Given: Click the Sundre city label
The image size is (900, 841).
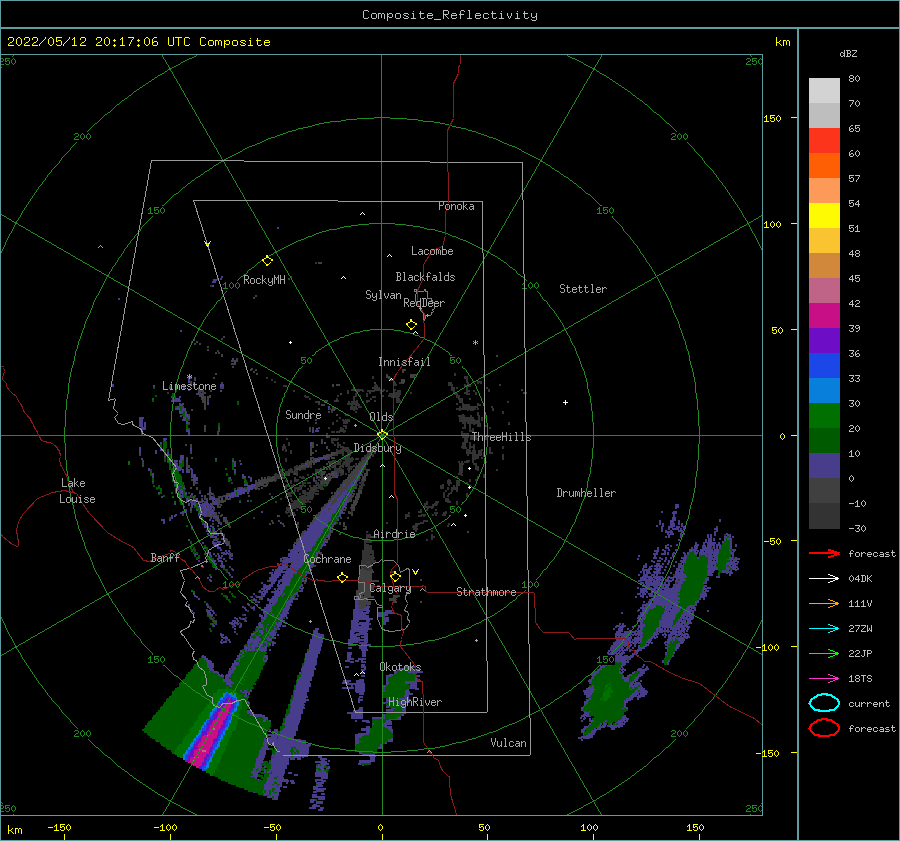Looking at the screenshot, I should tap(303, 414).
